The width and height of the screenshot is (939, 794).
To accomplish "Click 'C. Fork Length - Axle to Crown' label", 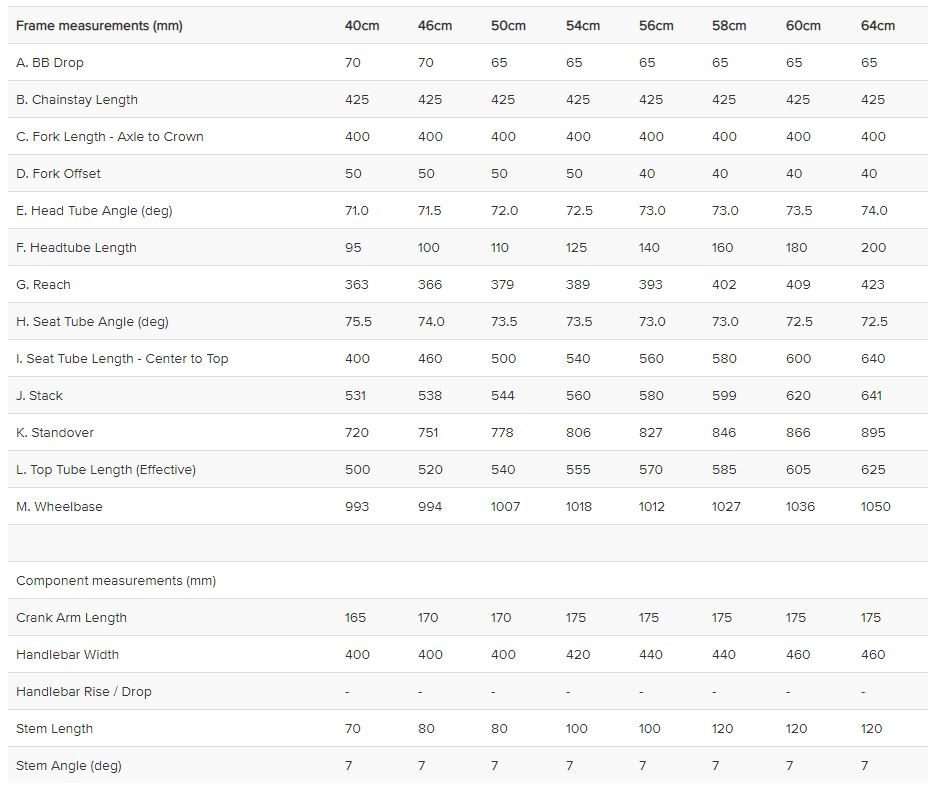I will coord(110,137).
